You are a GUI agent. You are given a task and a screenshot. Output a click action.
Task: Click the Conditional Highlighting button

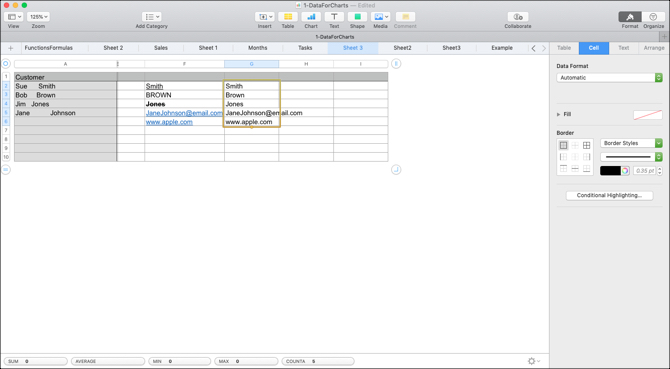click(609, 195)
